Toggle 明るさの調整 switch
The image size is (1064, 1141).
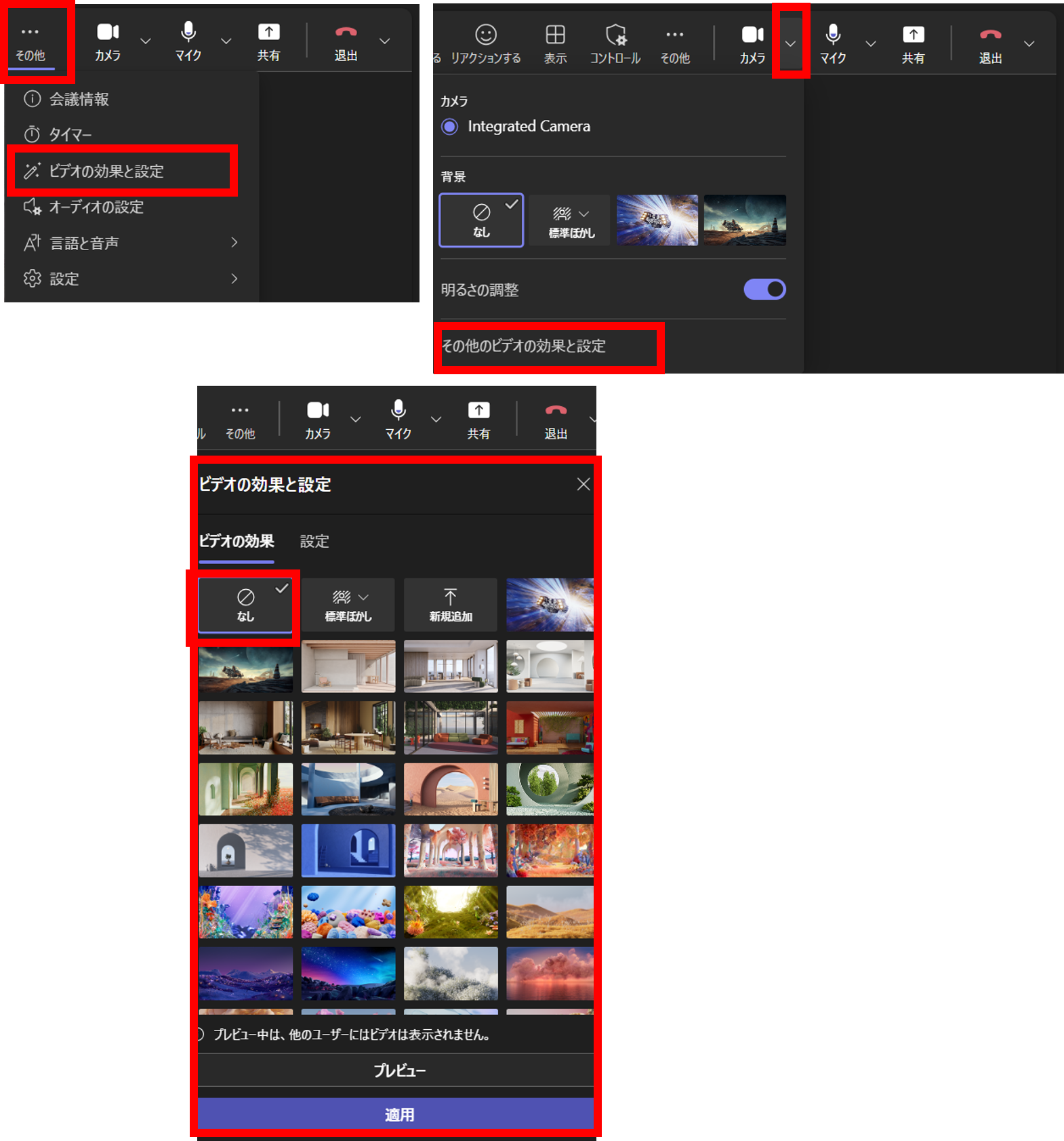[764, 289]
